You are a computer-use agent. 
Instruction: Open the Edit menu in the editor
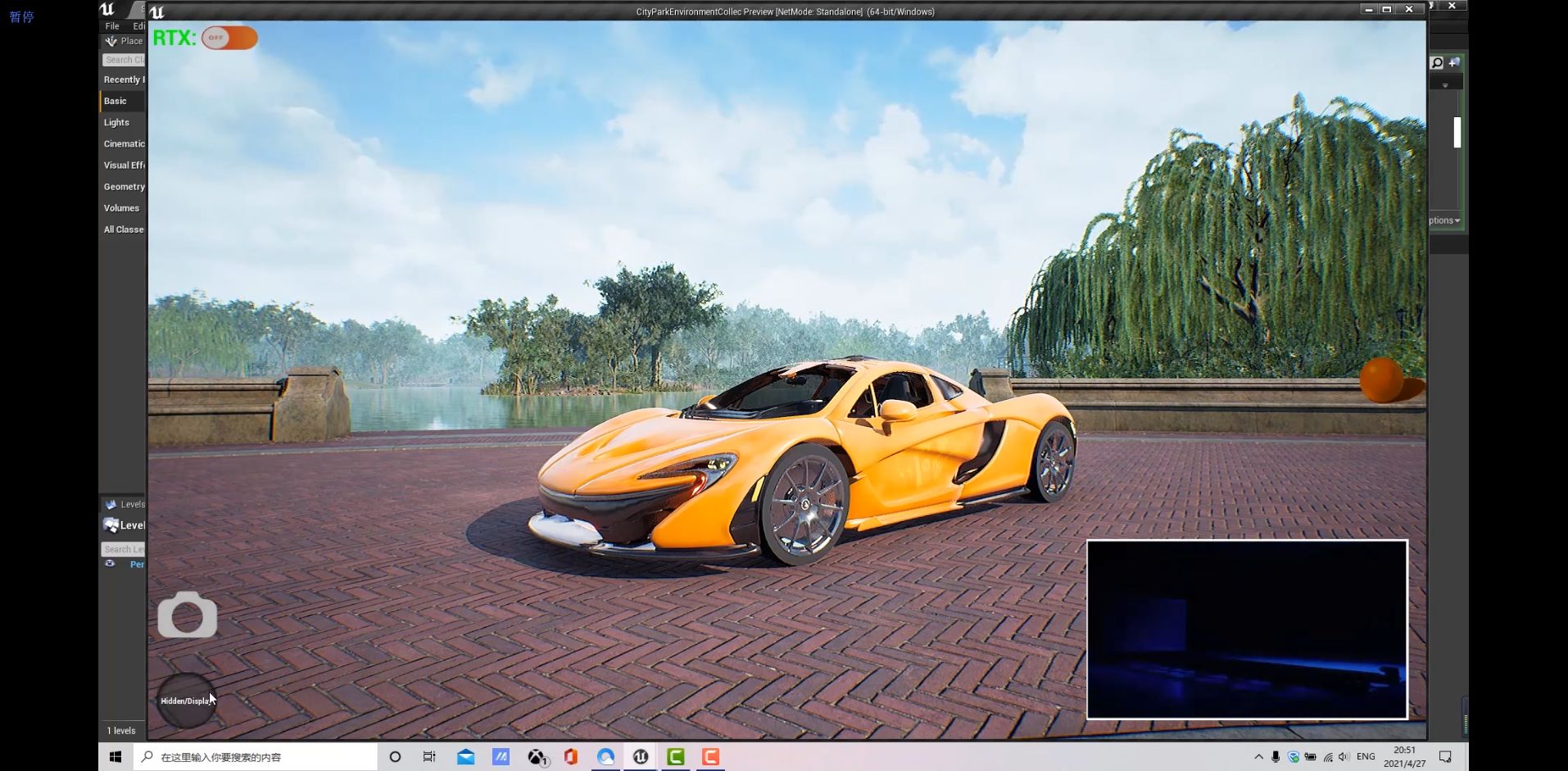pos(138,26)
